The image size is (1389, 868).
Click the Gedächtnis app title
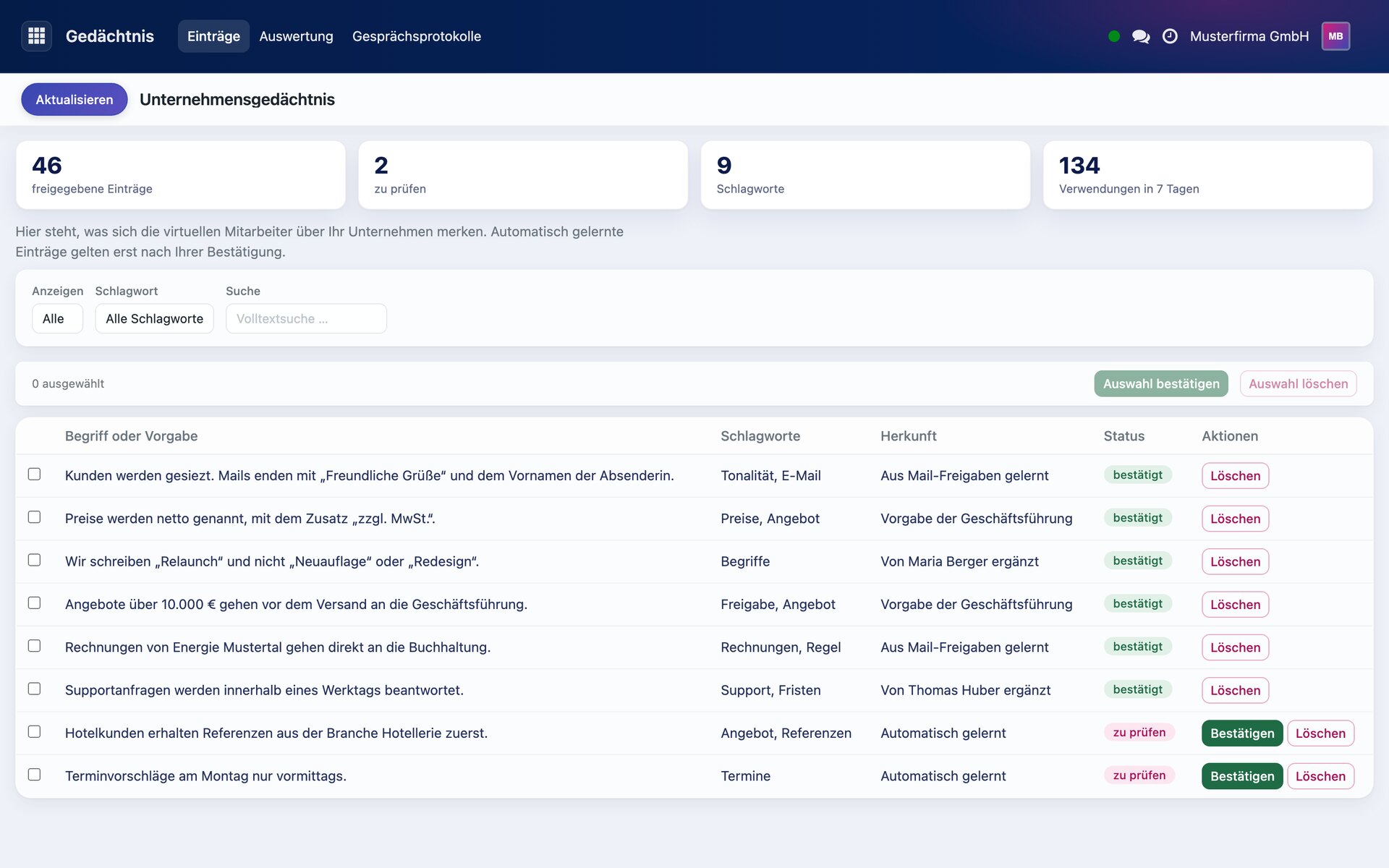point(110,36)
